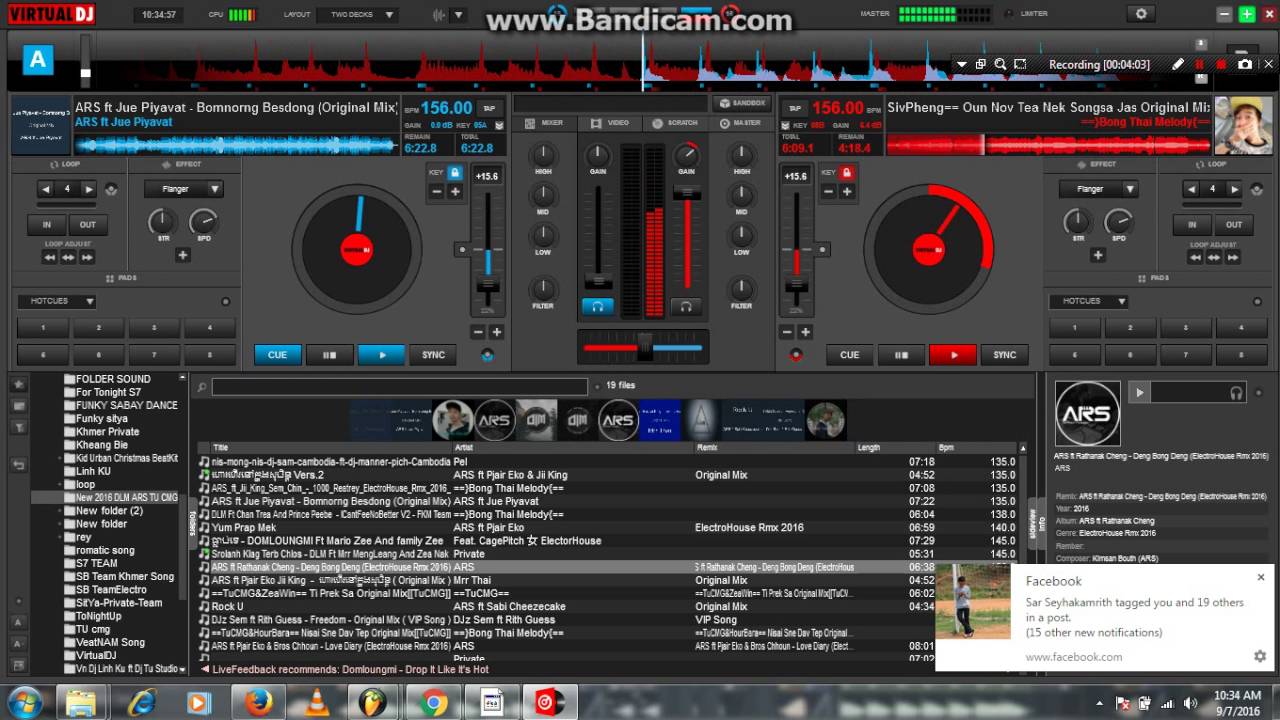Toggle the SANDBOX mode button
The width and height of the screenshot is (1280, 720).
741,103
